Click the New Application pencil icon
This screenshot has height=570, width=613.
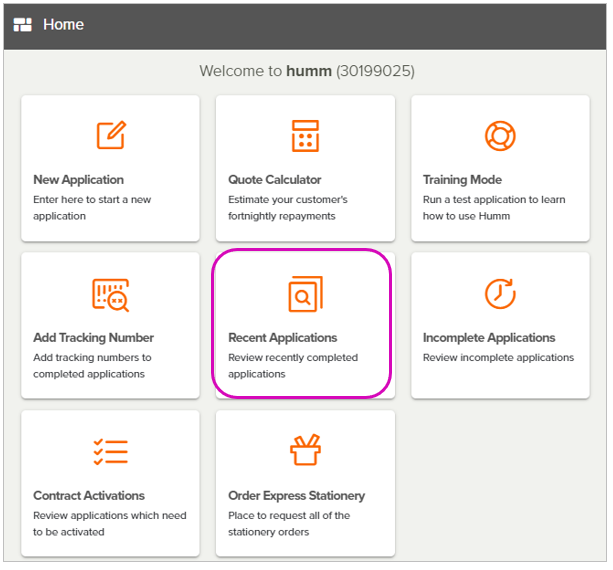[x=111, y=135]
